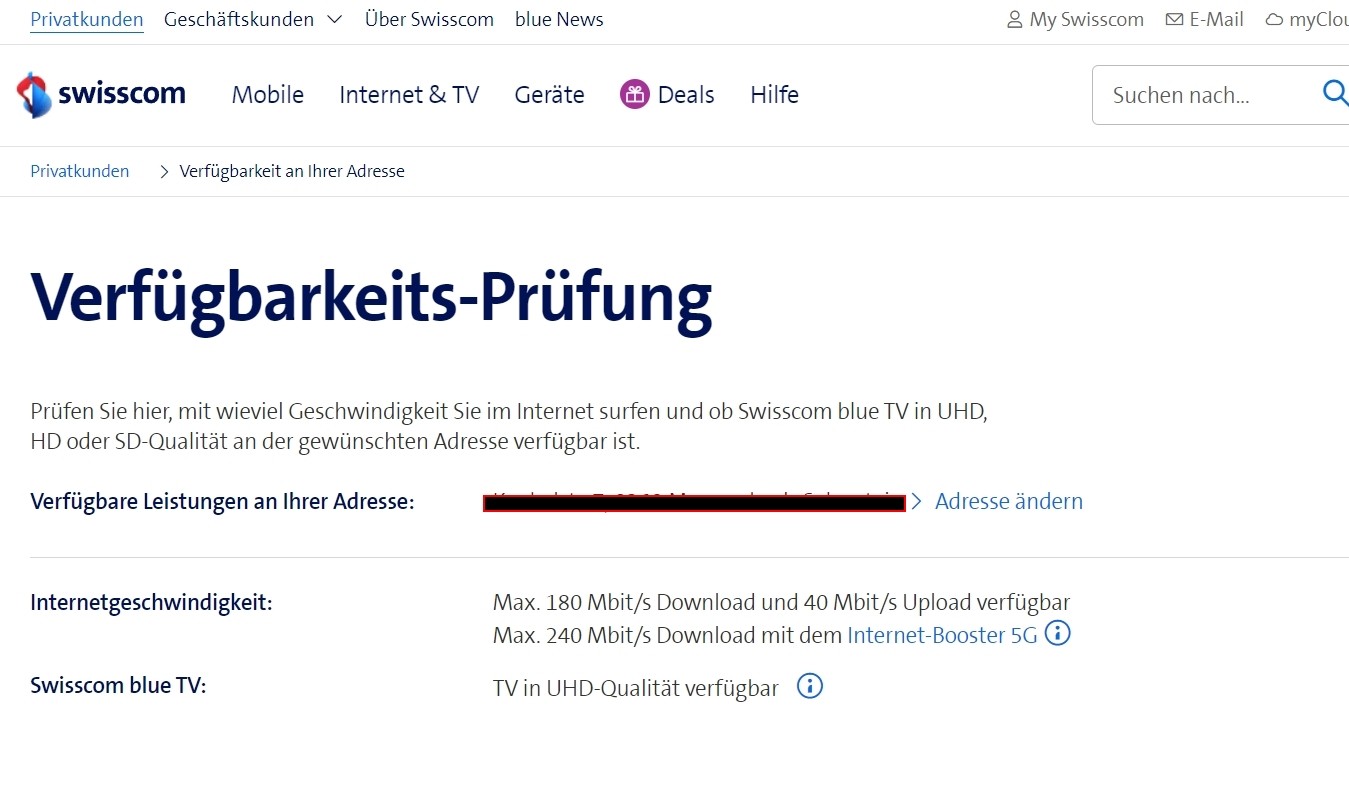Screen dimensions: 1349x785
Task: Open the Geräte menu
Action: [x=549, y=95]
